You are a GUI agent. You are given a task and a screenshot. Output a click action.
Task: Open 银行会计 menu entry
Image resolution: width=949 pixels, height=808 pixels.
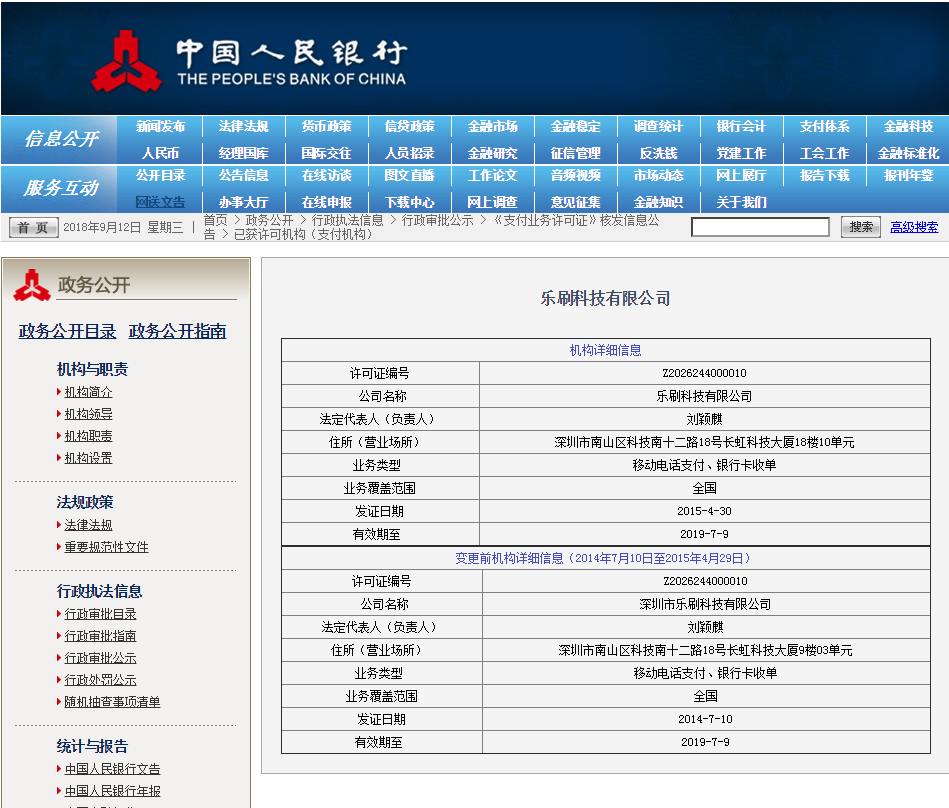pyautogui.click(x=741, y=126)
